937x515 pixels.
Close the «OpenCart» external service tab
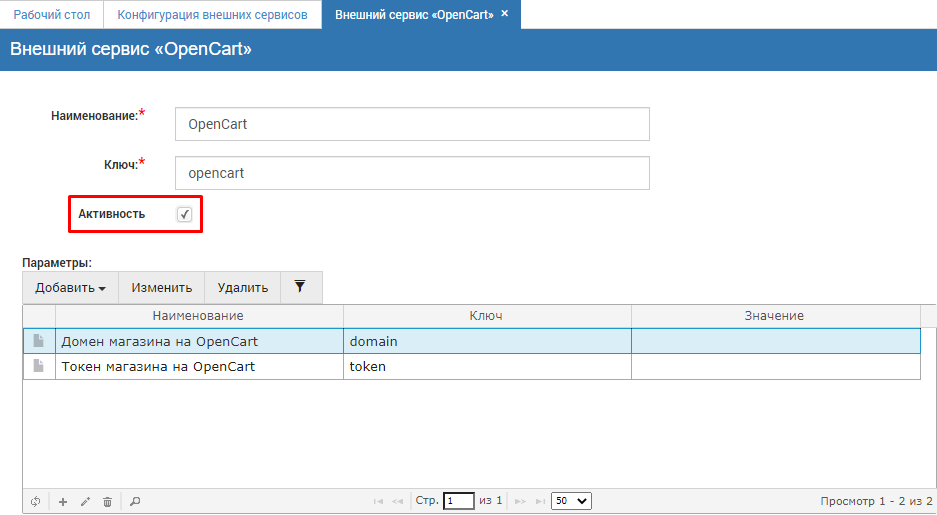[x=505, y=14]
